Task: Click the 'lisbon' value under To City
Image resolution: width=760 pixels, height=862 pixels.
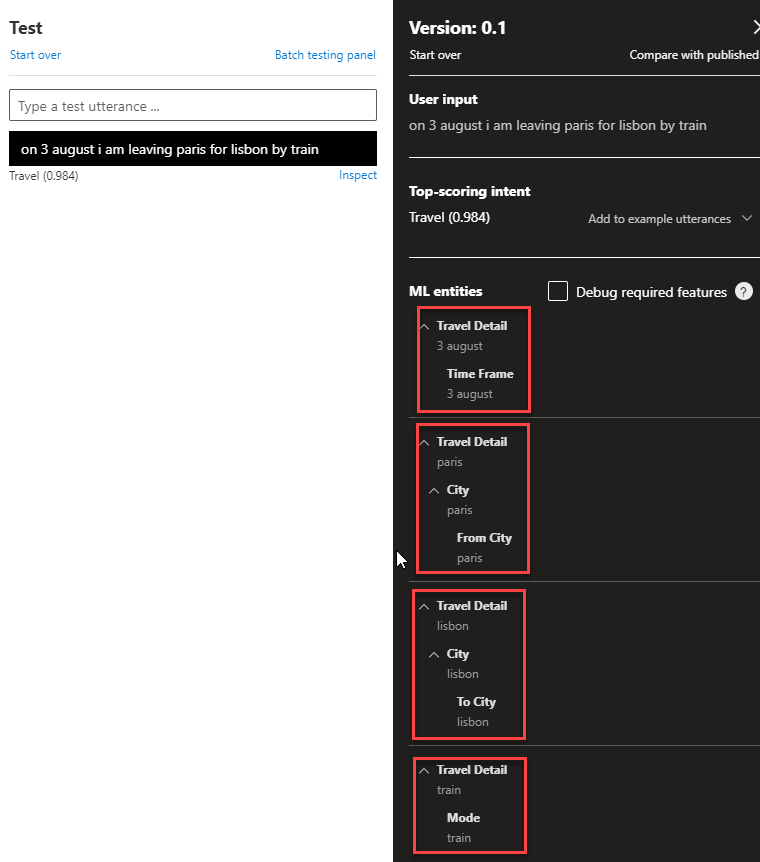Action: coord(472,722)
